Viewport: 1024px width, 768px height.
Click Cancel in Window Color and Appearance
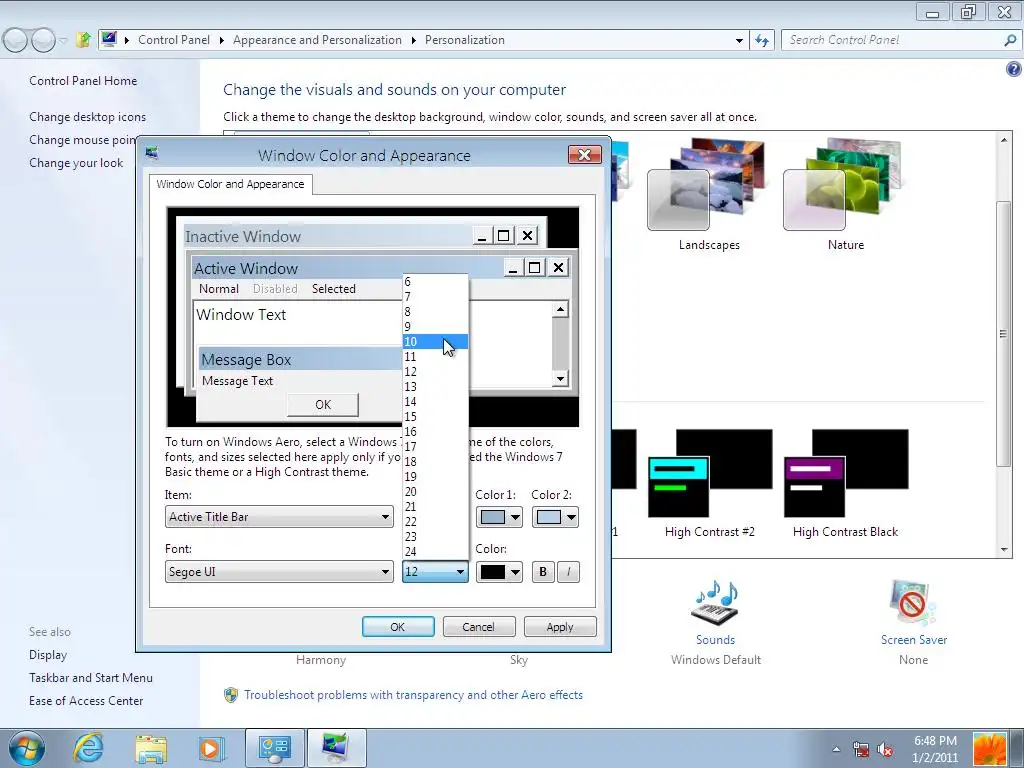[479, 627]
